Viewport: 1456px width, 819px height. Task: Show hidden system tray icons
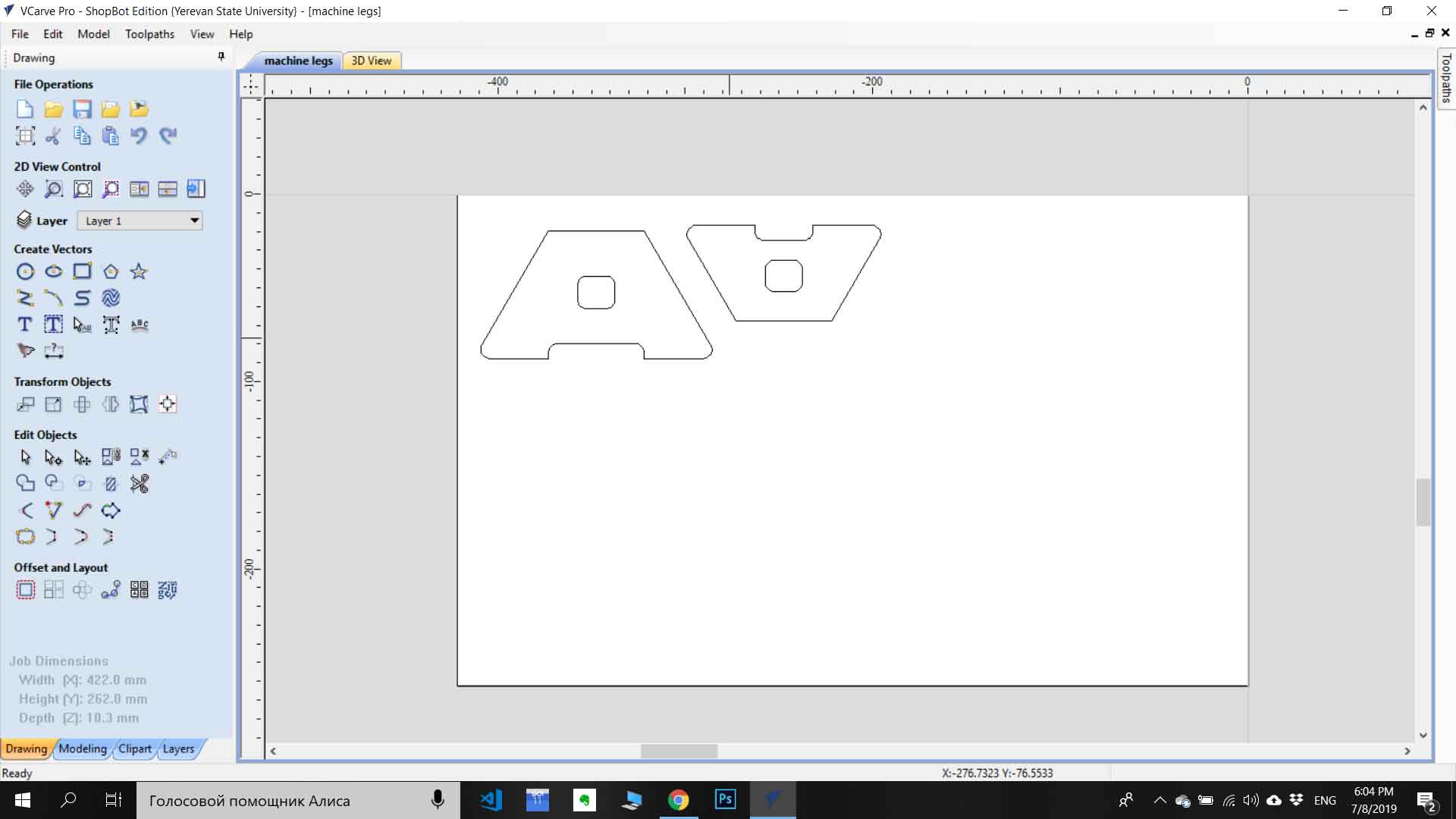[1159, 800]
